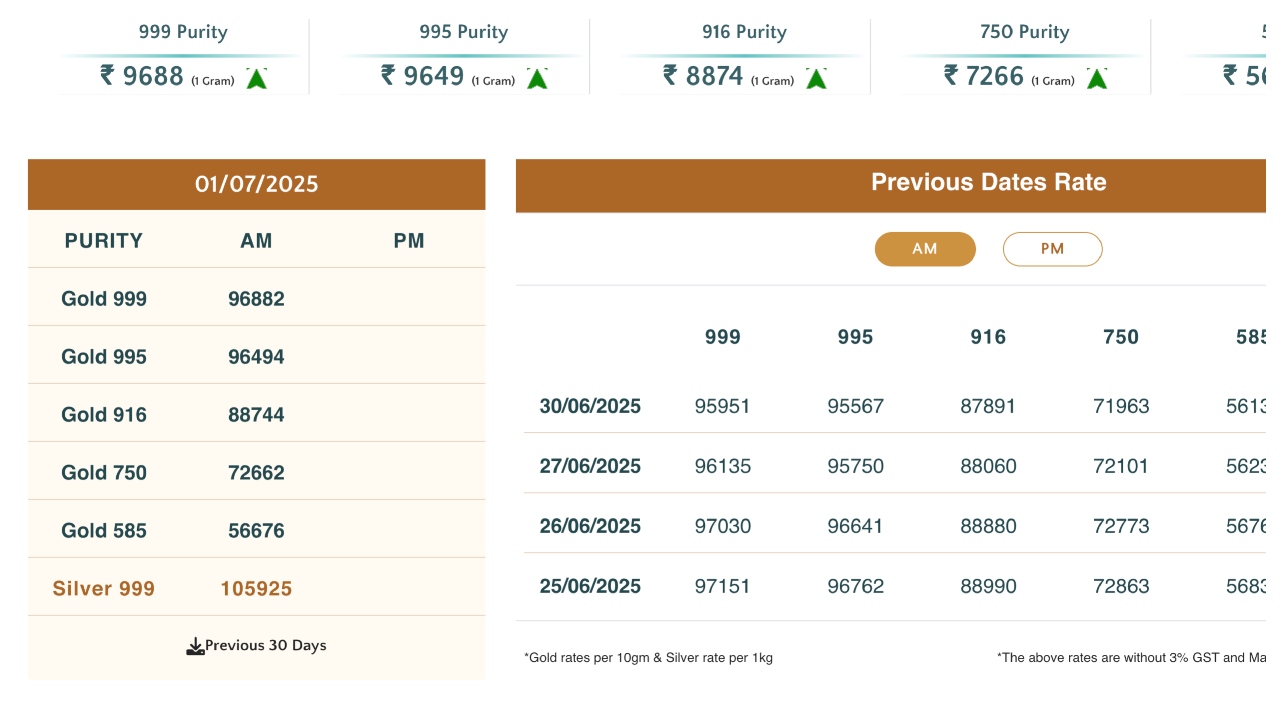Click the 27/06/2025 date cell
Image resolution: width=1280 pixels, height=720 pixels.
click(x=590, y=466)
